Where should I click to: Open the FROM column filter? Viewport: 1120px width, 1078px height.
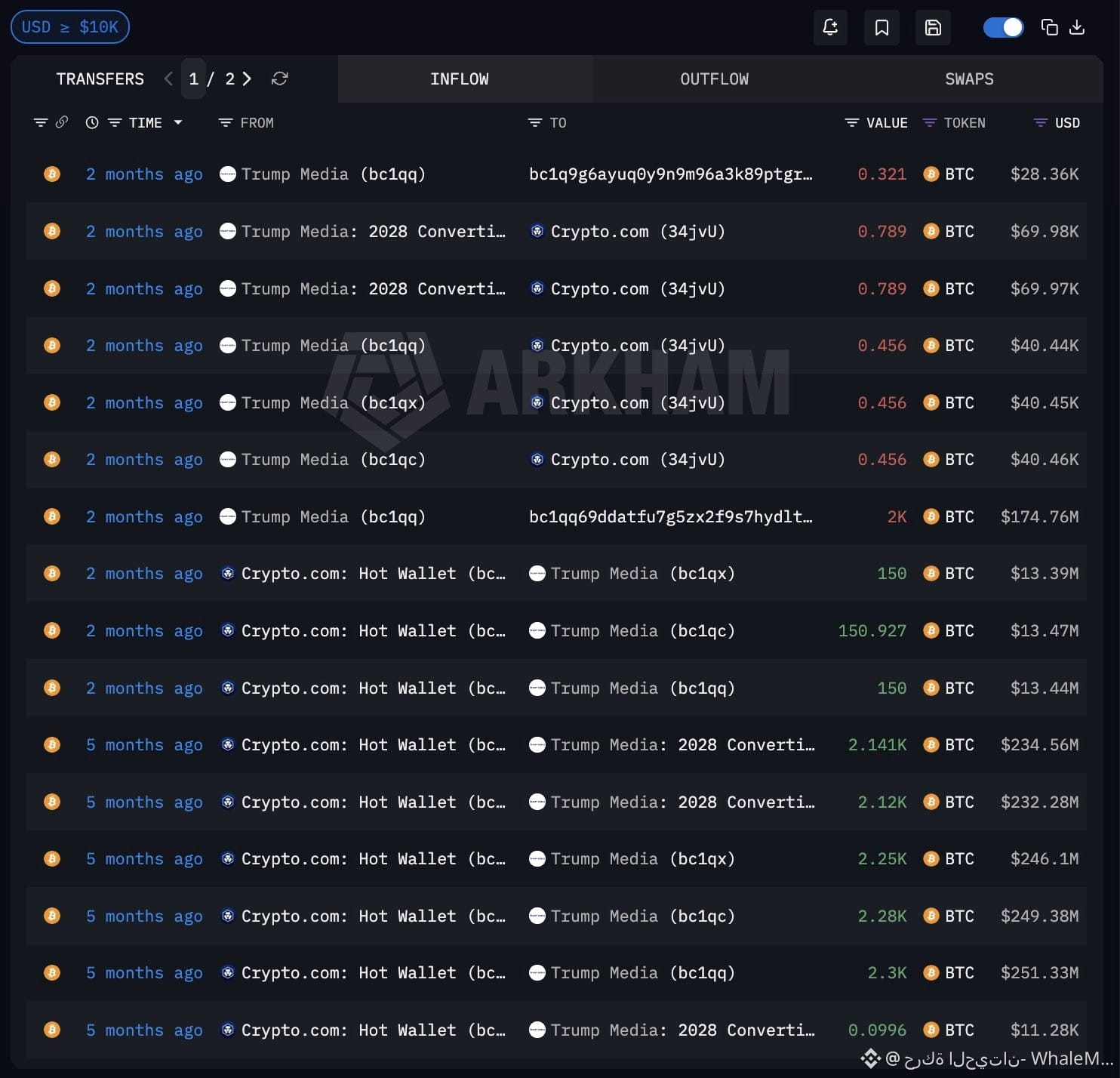(x=225, y=122)
